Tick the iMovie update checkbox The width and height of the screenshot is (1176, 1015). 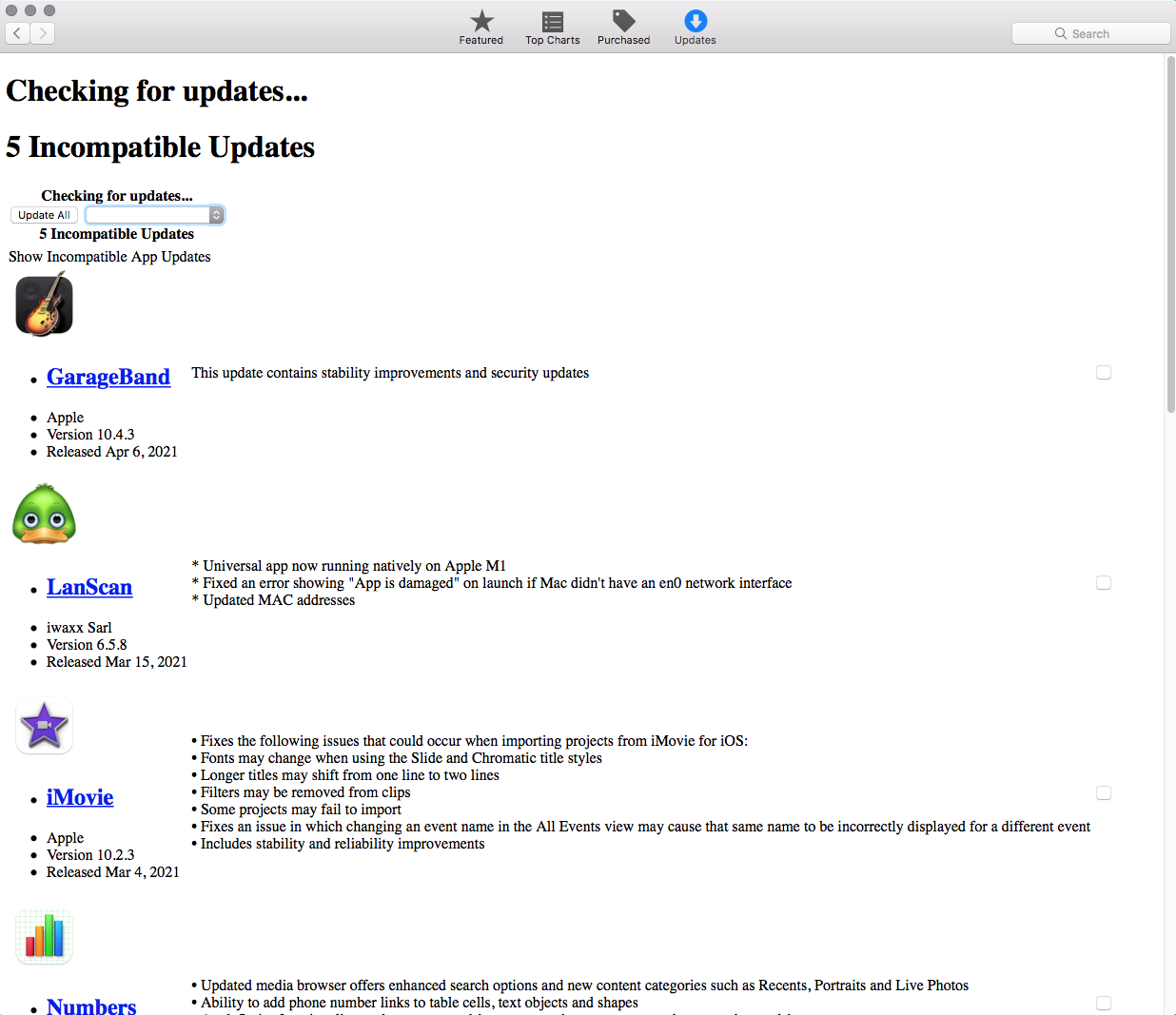pyautogui.click(x=1104, y=792)
